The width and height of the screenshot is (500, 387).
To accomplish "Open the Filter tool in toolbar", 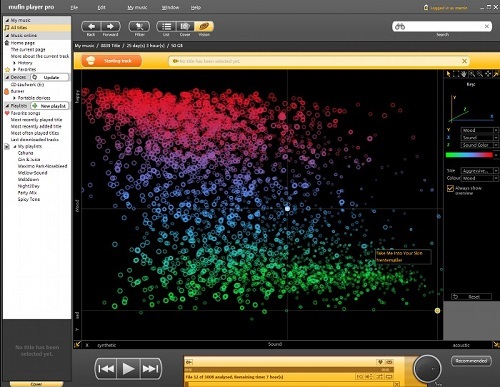I will tap(139, 26).
